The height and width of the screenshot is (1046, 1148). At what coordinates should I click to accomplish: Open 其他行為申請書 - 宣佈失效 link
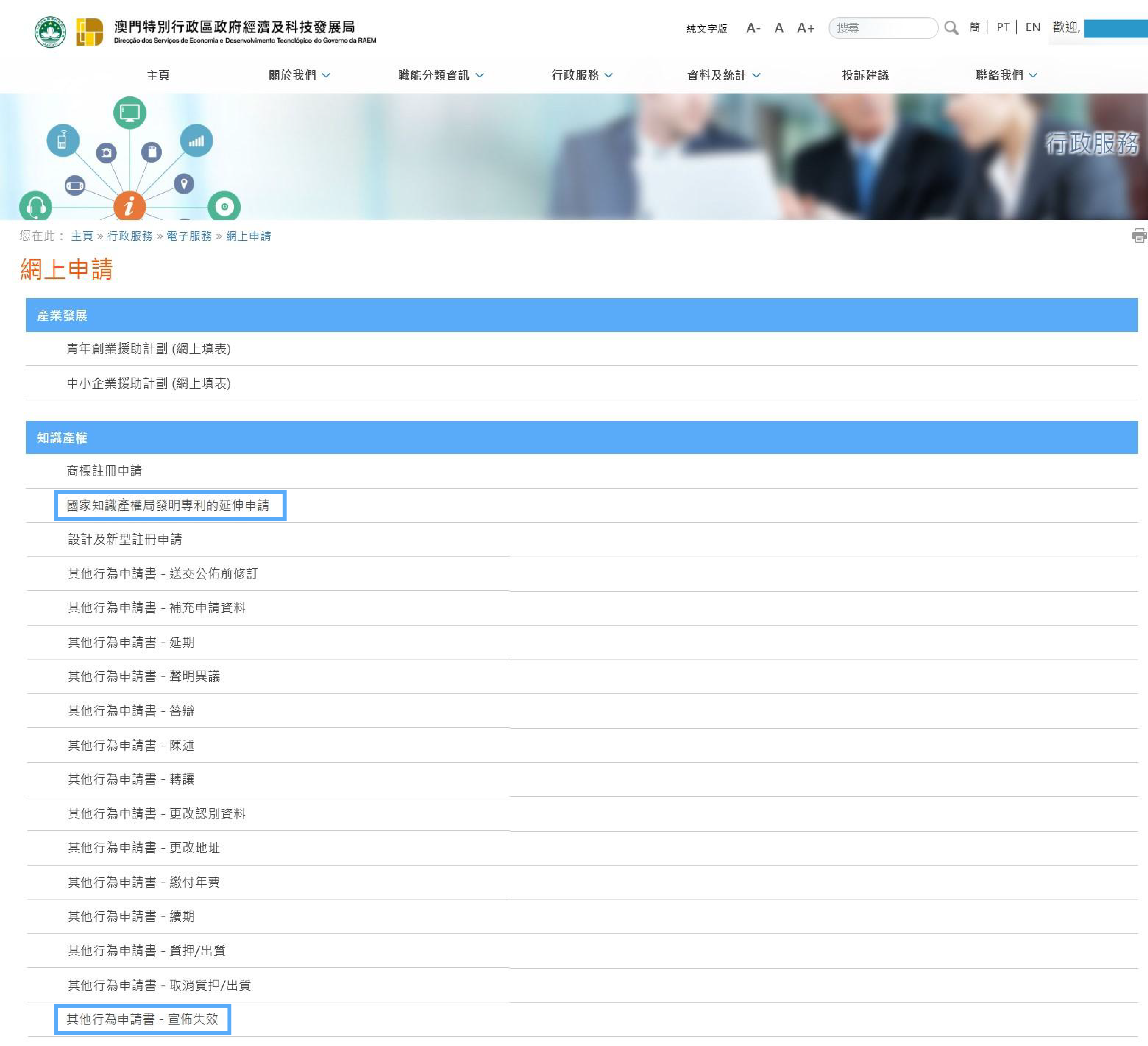point(142,1019)
